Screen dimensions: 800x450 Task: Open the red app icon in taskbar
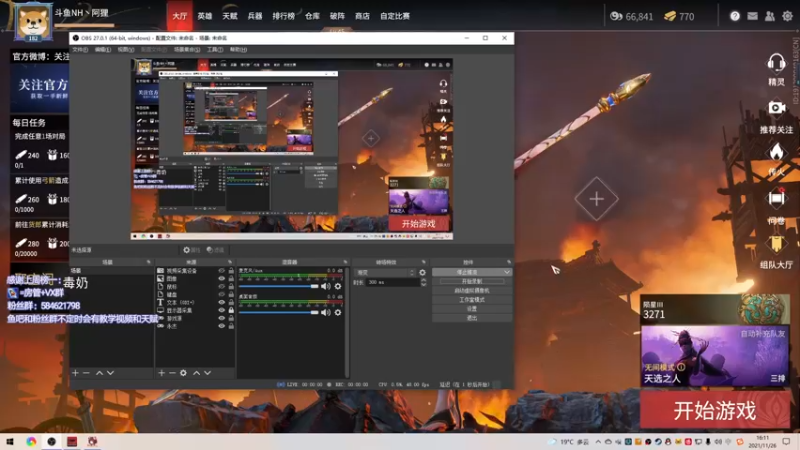(72, 442)
